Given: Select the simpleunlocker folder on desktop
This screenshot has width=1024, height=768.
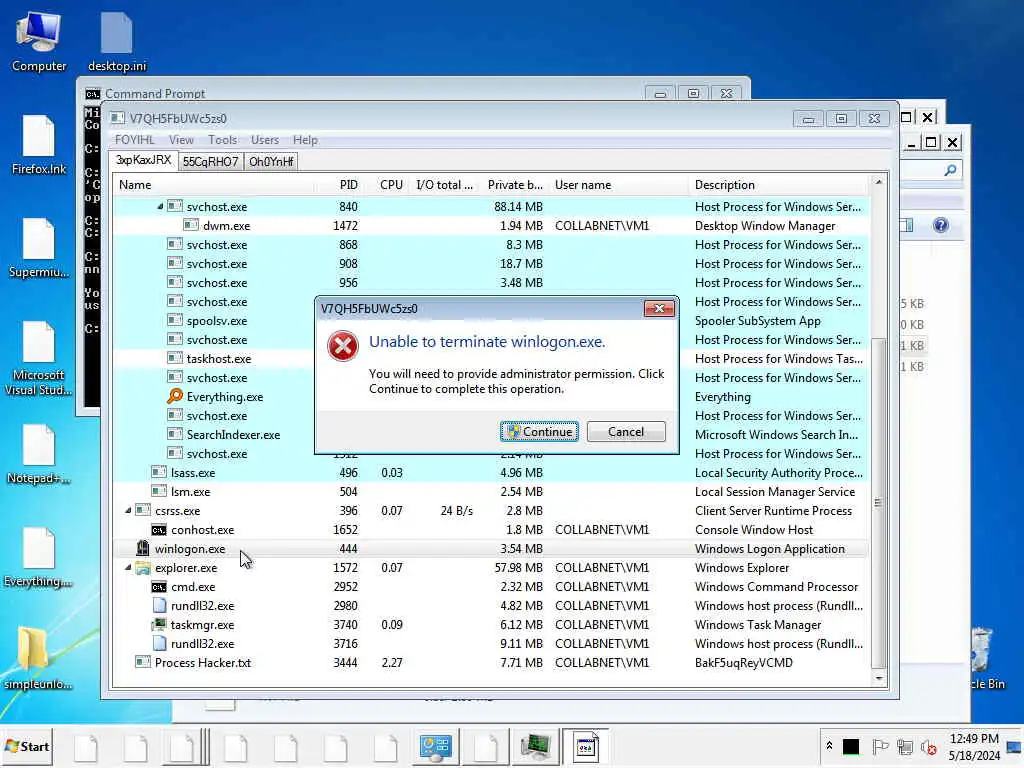Looking at the screenshot, I should (37, 658).
